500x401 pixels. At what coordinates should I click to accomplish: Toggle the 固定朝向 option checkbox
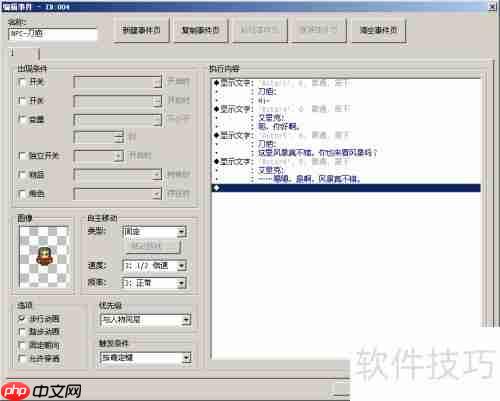(22, 345)
